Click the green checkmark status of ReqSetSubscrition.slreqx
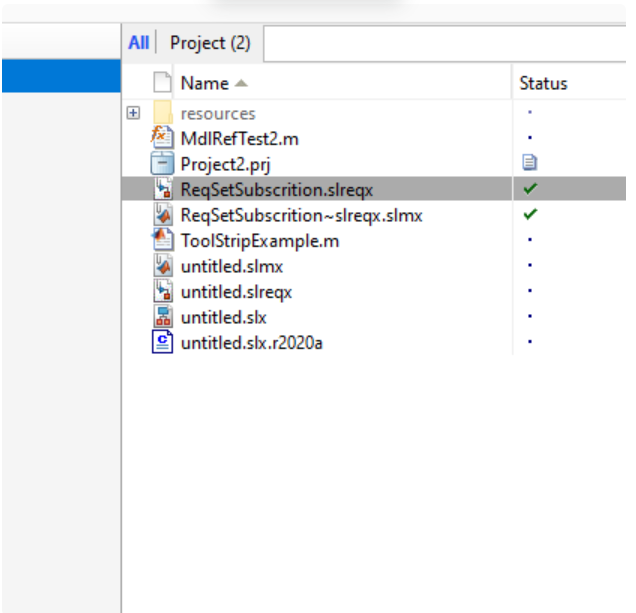This screenshot has width=636, height=613. coord(530,189)
